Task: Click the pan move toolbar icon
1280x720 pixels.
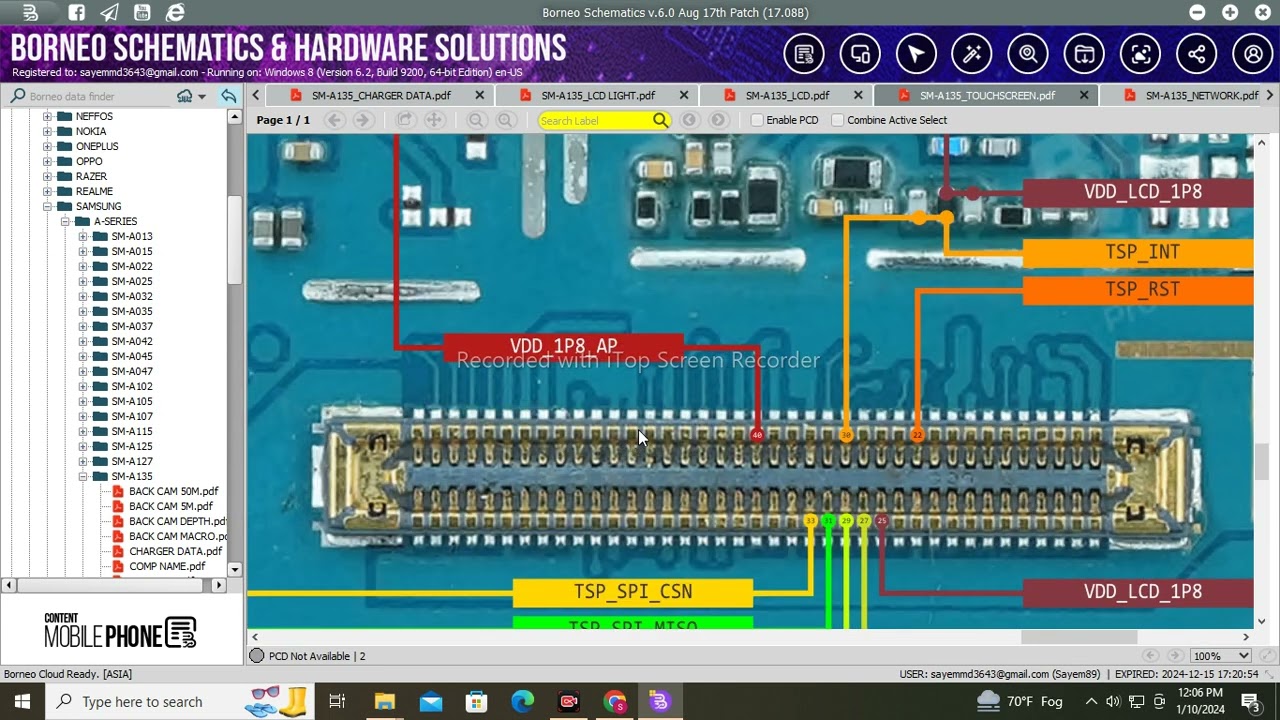Action: pos(434,120)
